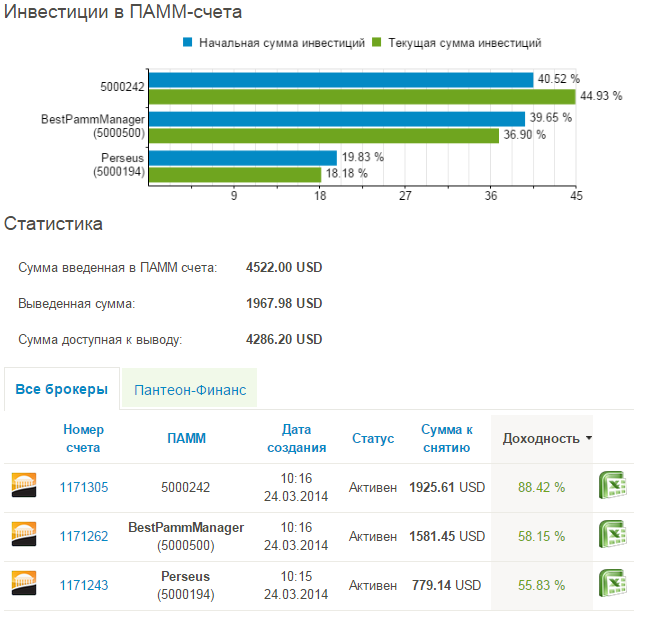Toggle green legend swatch for current investments
The height and width of the screenshot is (617, 645).
point(376,42)
